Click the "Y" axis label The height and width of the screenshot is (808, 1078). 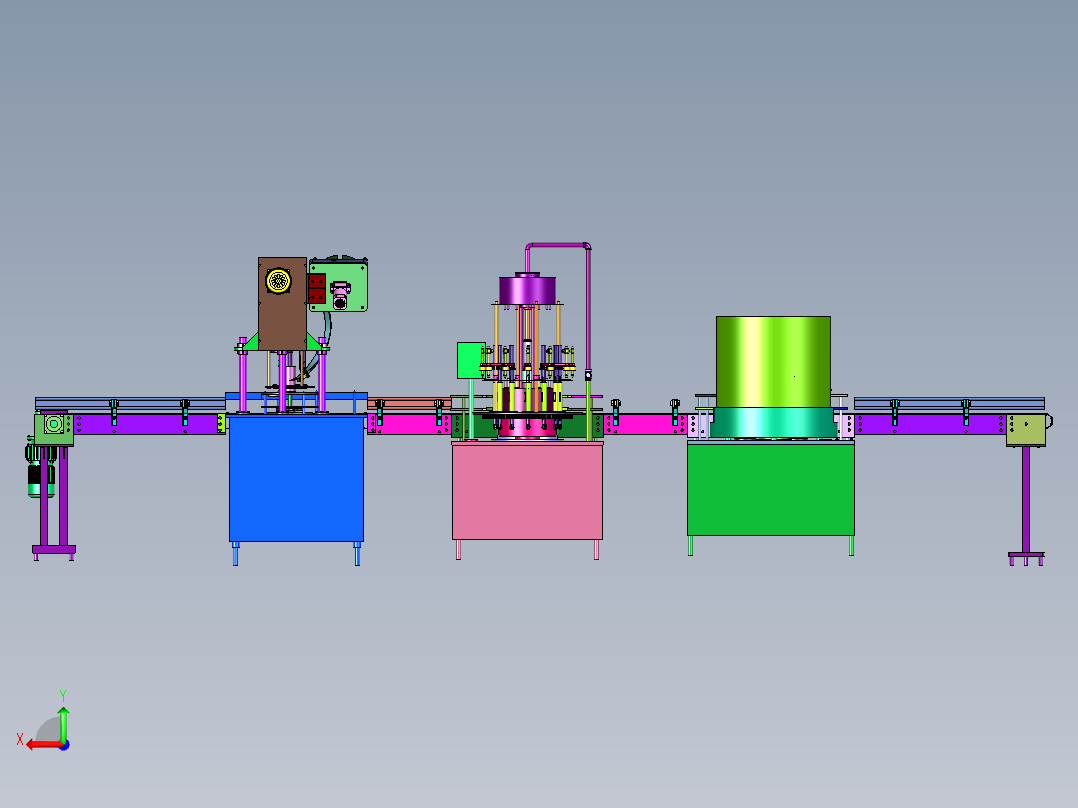click(x=63, y=696)
